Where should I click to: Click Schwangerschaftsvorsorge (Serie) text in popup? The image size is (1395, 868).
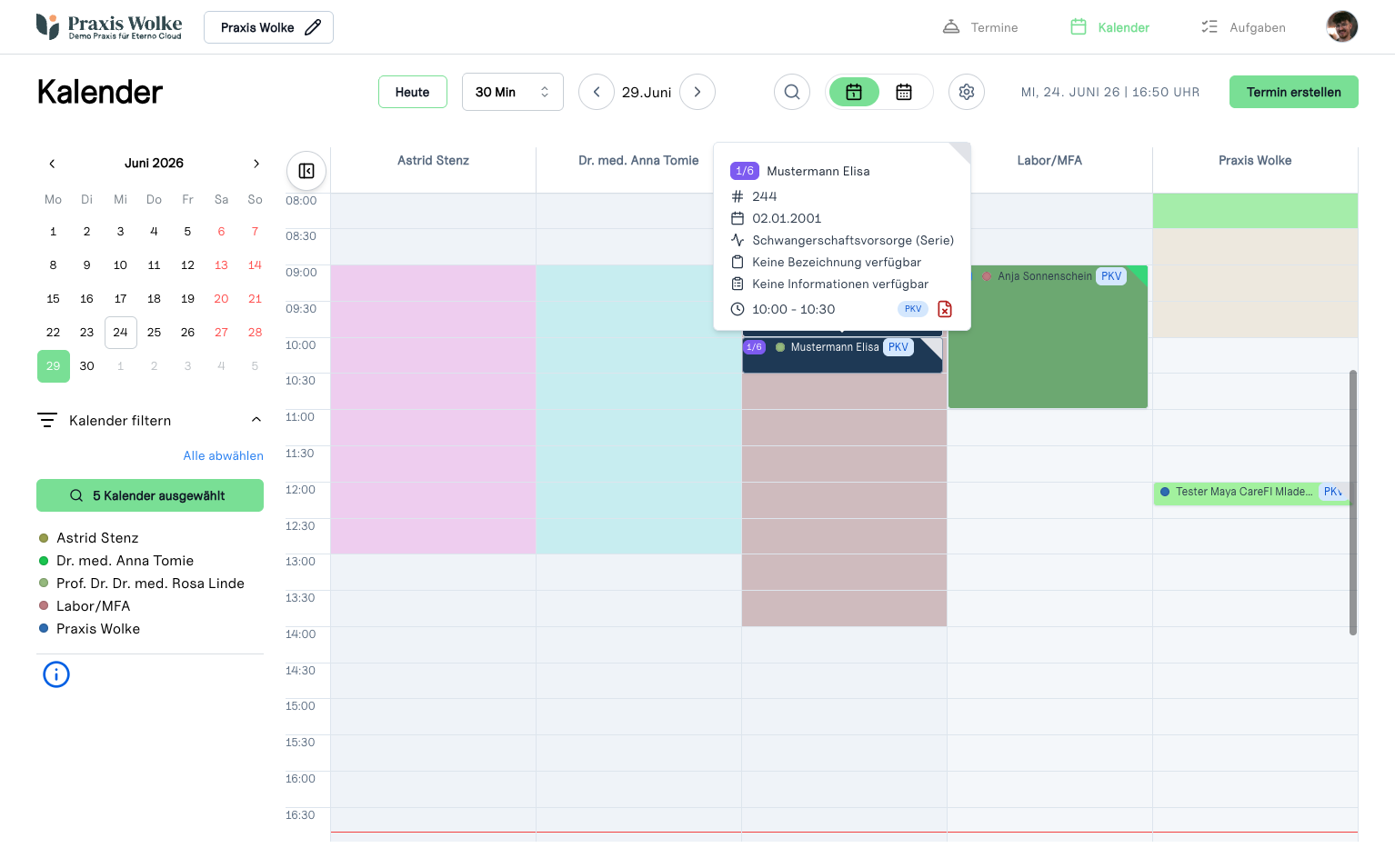pos(853,241)
